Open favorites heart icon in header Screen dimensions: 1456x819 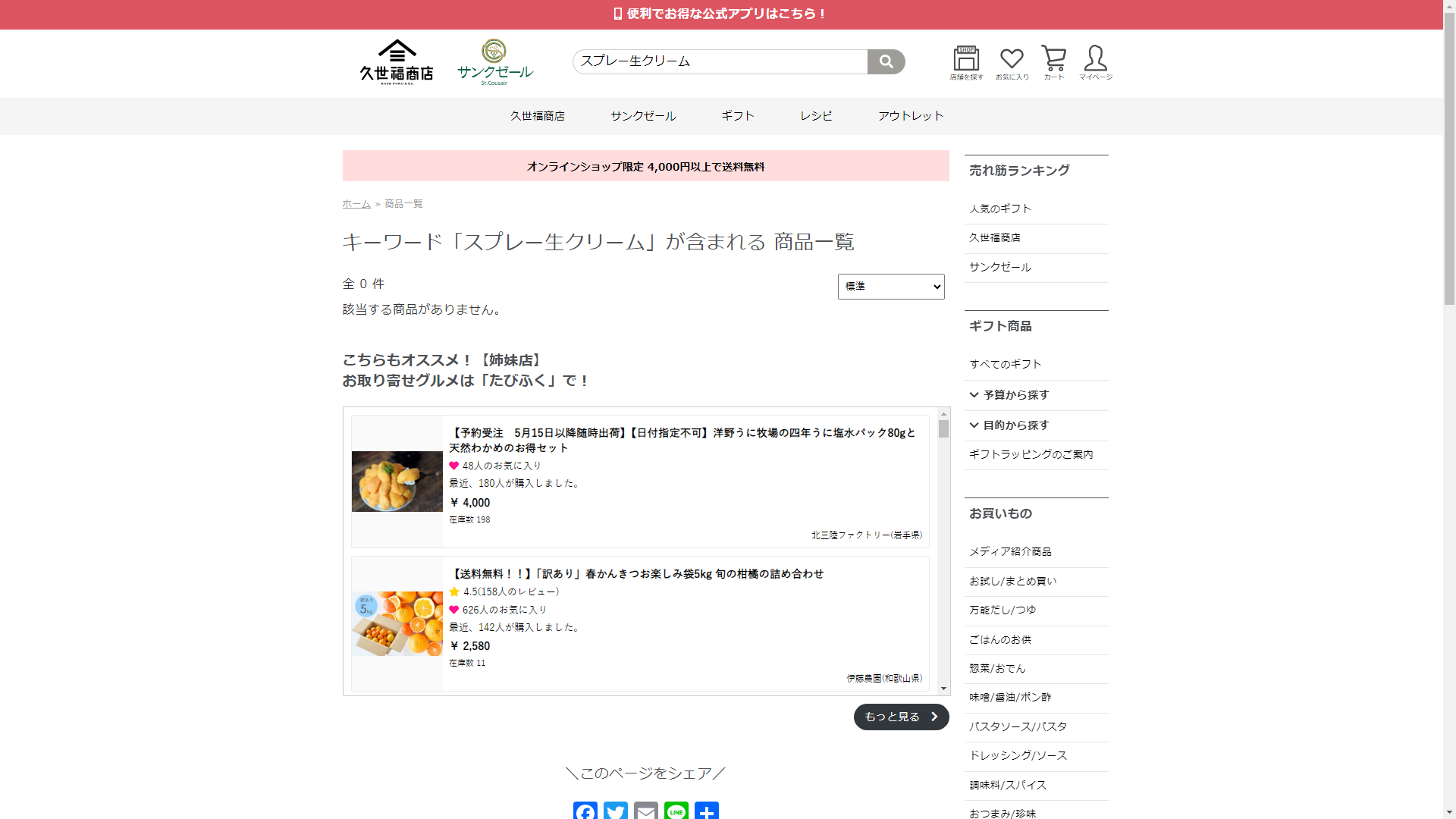click(1012, 63)
